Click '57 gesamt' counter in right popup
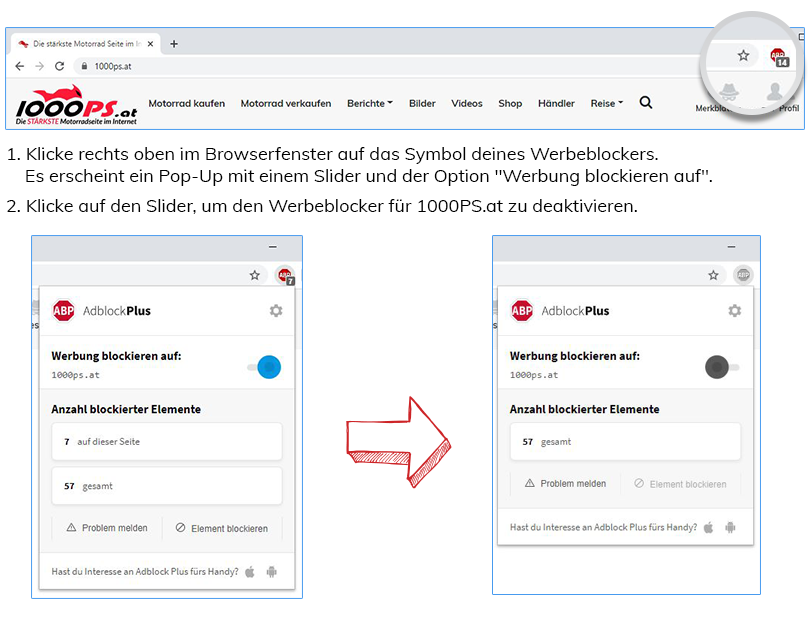The height and width of the screenshot is (635, 811). pyautogui.click(x=625, y=442)
